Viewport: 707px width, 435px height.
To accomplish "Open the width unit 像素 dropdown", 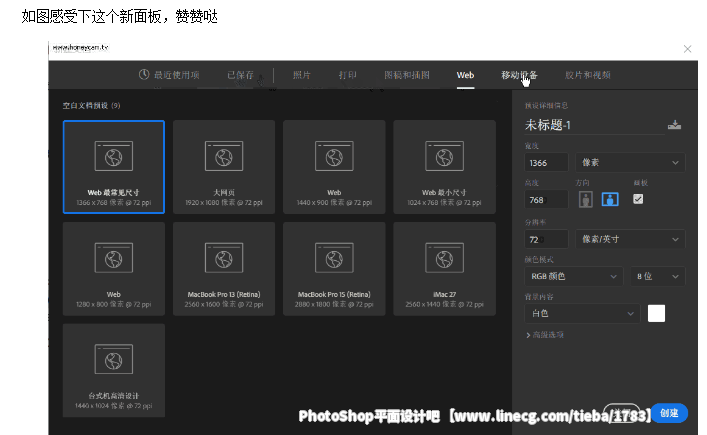I will (630, 163).
